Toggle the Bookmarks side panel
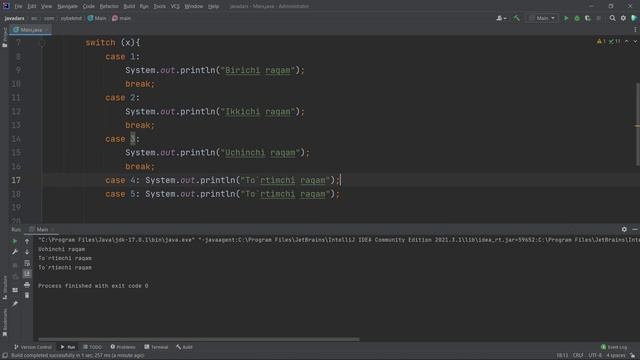This screenshot has width=640, height=360. pos(4,322)
